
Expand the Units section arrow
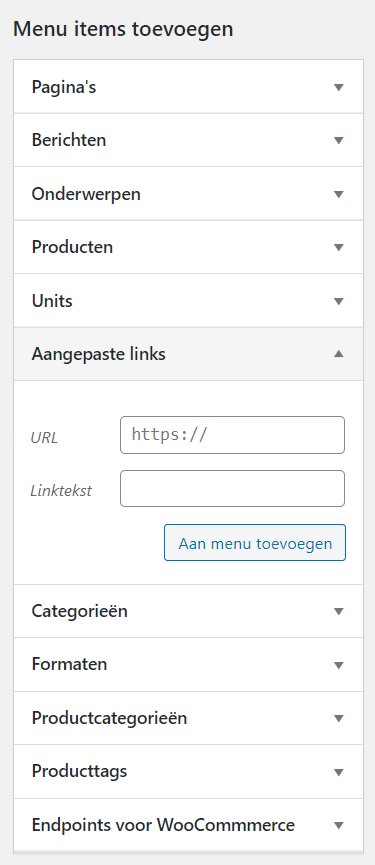339,301
